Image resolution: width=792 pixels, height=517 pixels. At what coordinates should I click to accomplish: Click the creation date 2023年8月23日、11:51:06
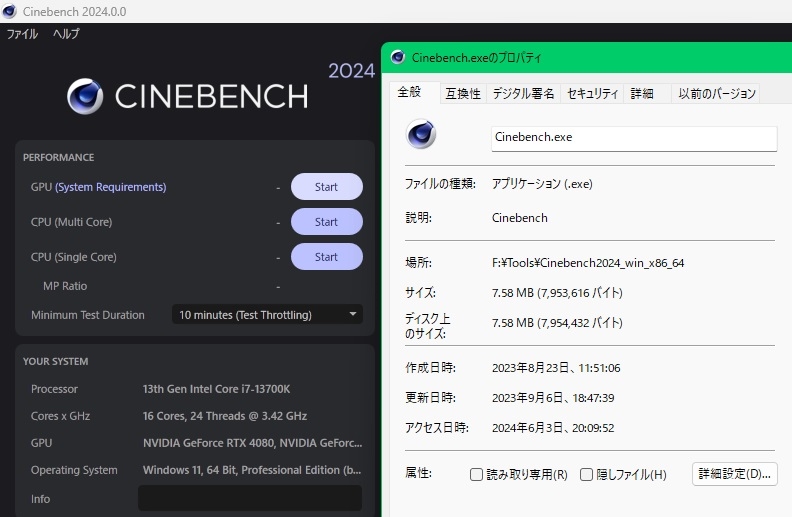556,368
